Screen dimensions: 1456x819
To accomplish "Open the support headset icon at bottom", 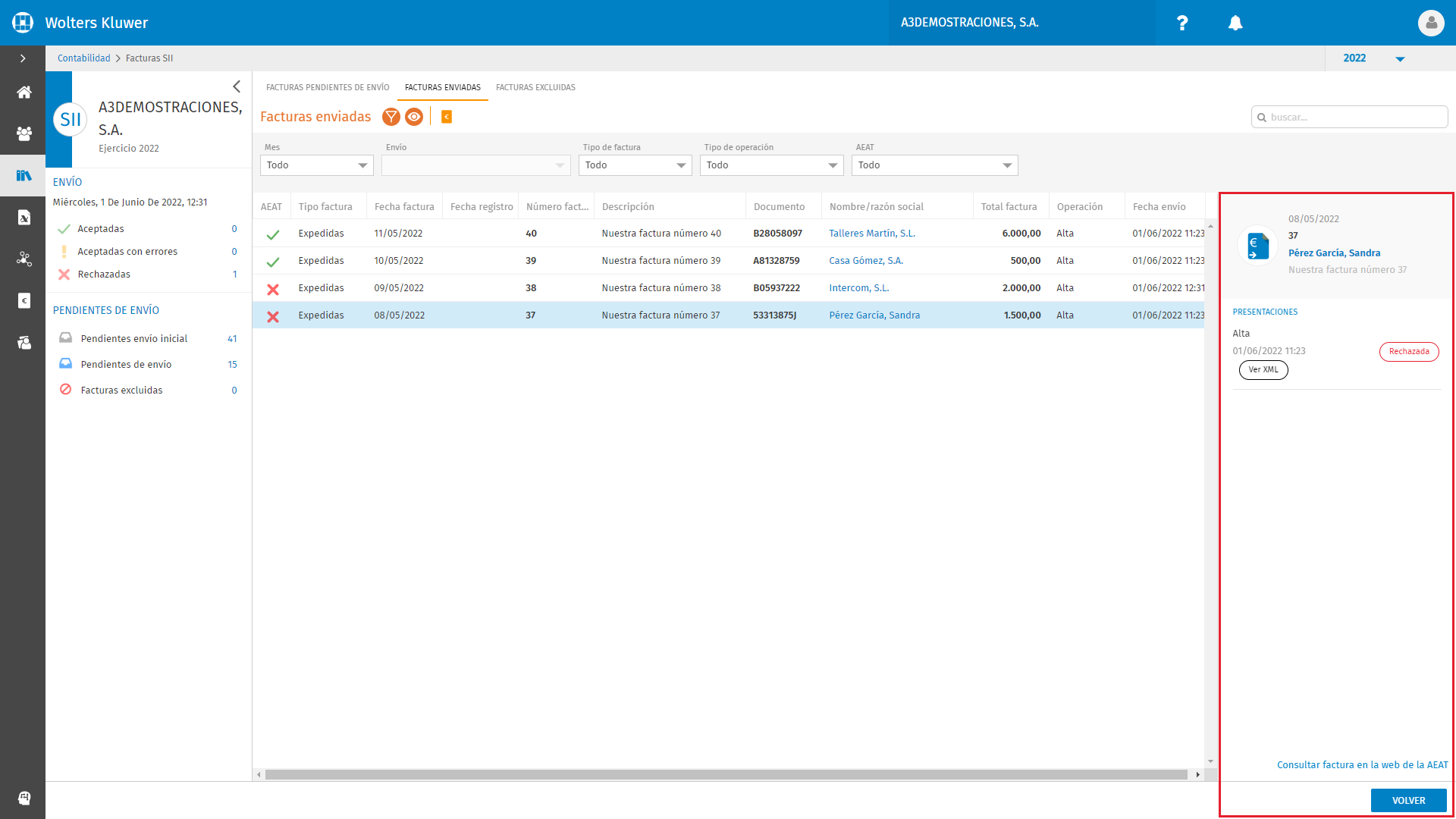I will coord(24,798).
